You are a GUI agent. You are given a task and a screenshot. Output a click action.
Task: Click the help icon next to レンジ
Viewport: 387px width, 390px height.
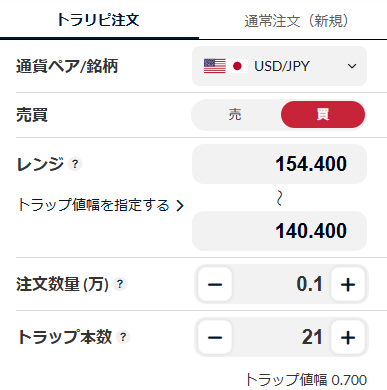point(75,164)
